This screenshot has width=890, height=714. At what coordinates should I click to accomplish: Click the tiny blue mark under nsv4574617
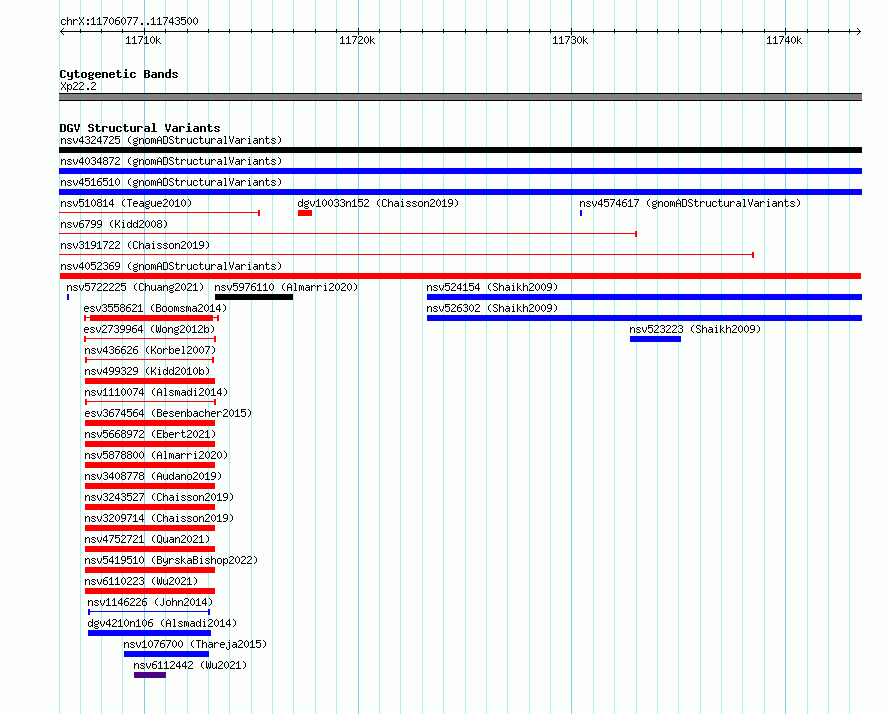coord(581,213)
